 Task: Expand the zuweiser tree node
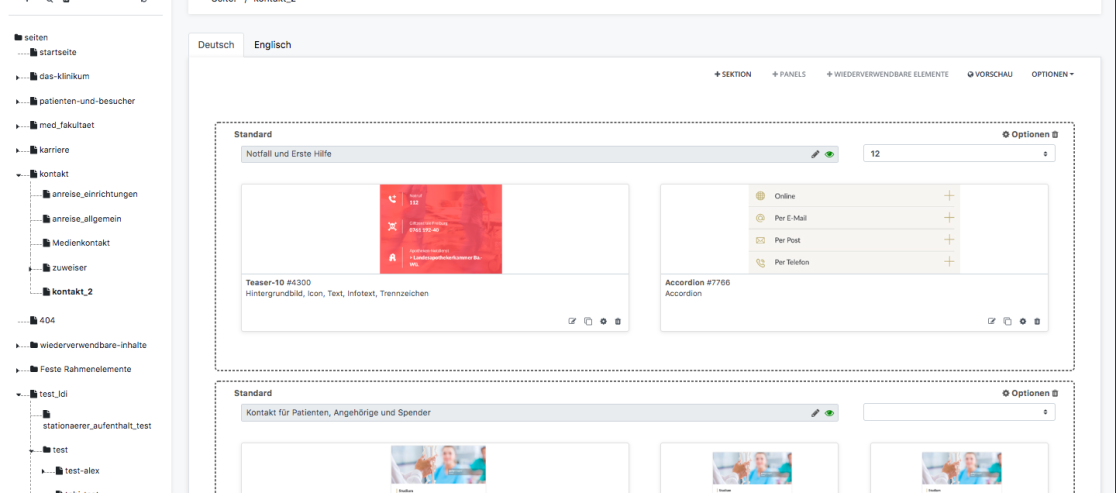31,269
